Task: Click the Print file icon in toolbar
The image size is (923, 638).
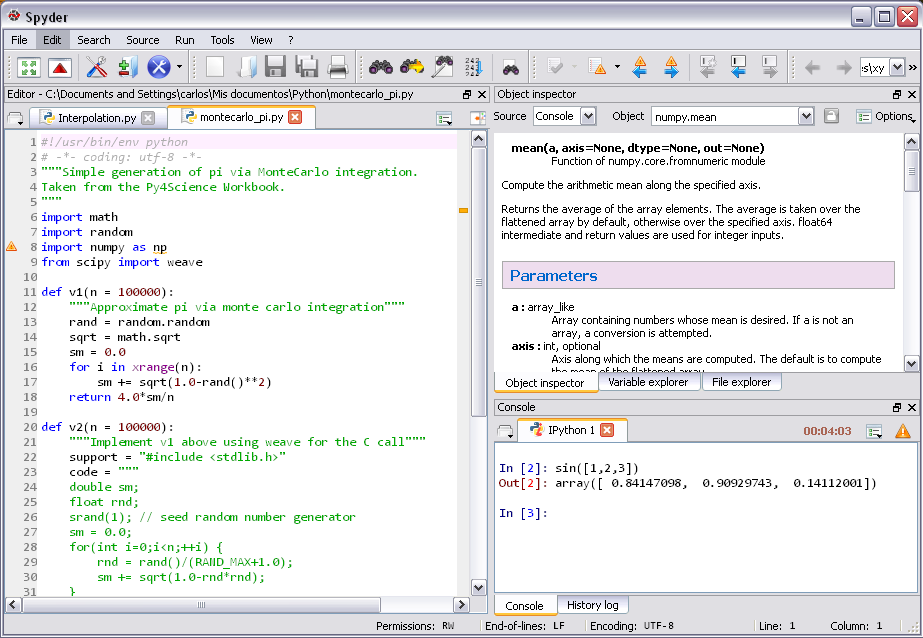Action: [337, 68]
